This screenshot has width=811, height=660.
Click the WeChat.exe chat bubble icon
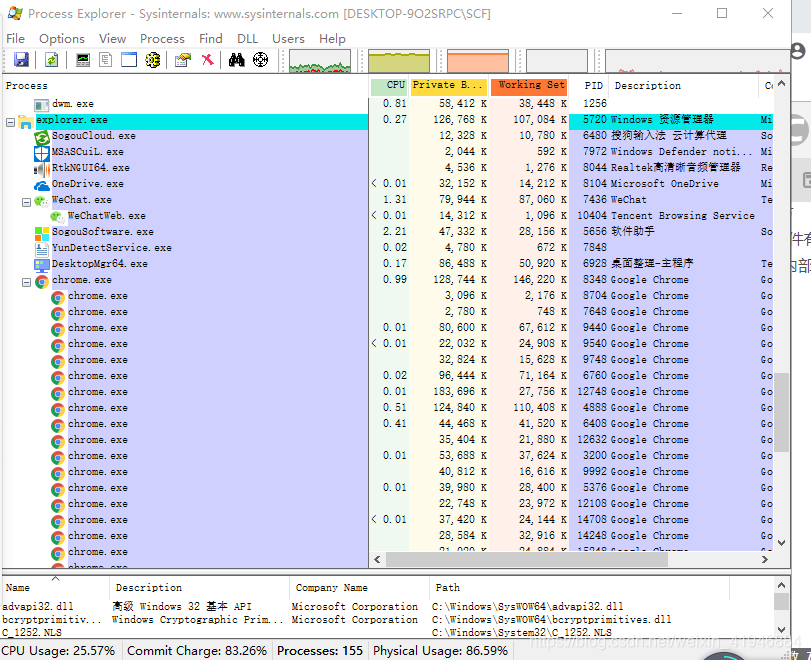tap(41, 201)
